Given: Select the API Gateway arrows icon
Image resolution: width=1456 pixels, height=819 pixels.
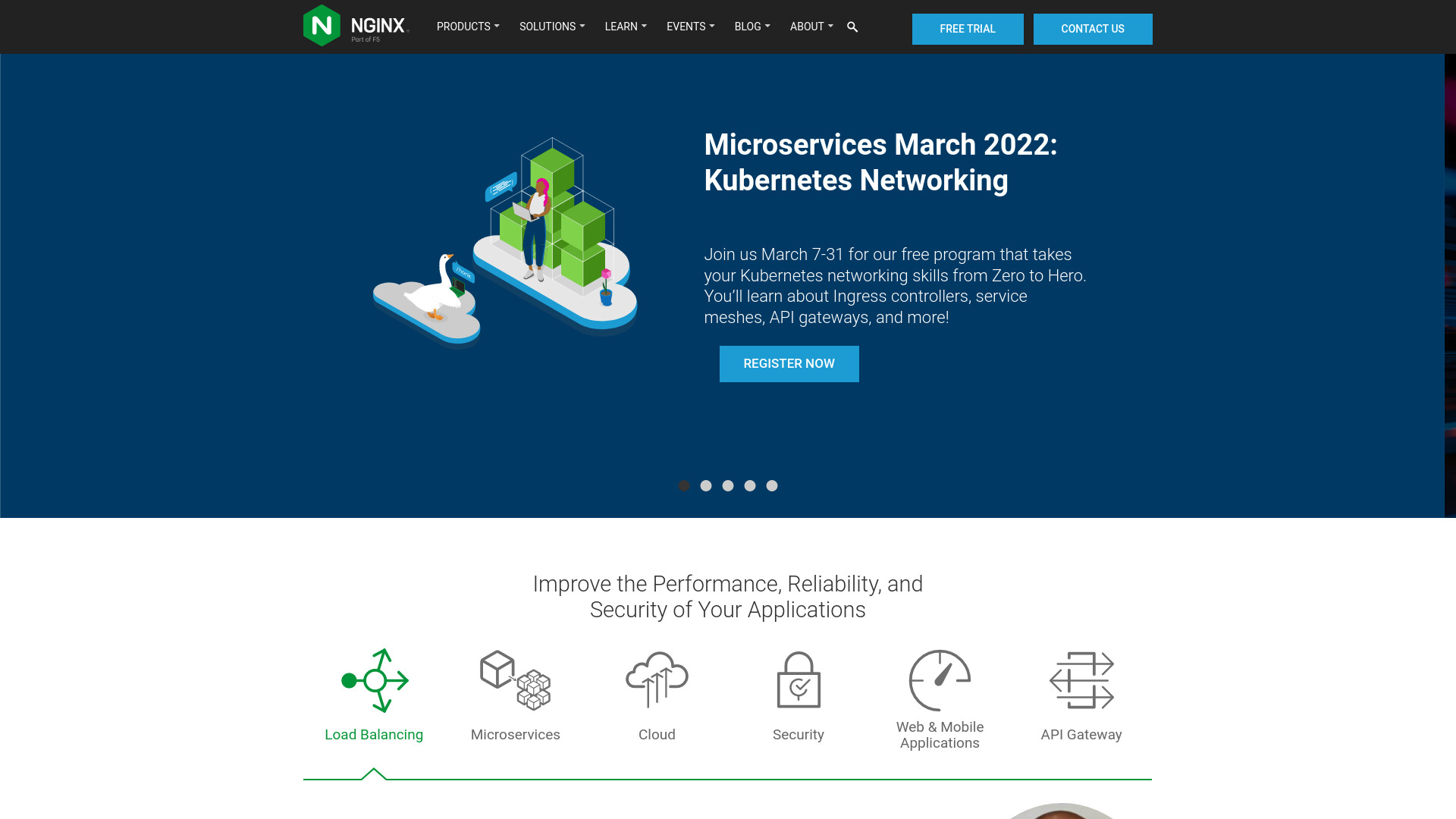Looking at the screenshot, I should (x=1081, y=680).
